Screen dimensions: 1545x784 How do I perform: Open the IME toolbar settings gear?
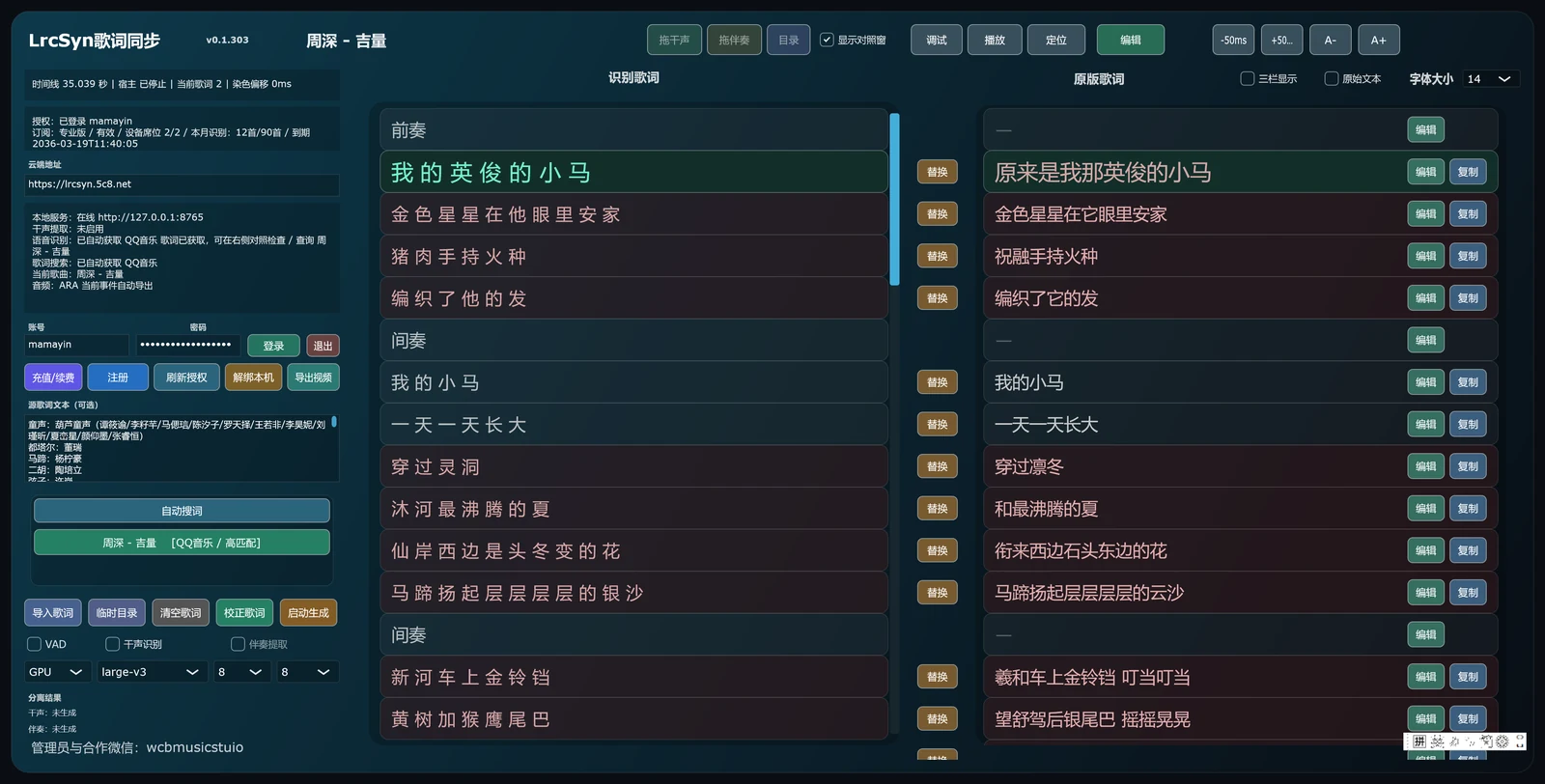1503,742
